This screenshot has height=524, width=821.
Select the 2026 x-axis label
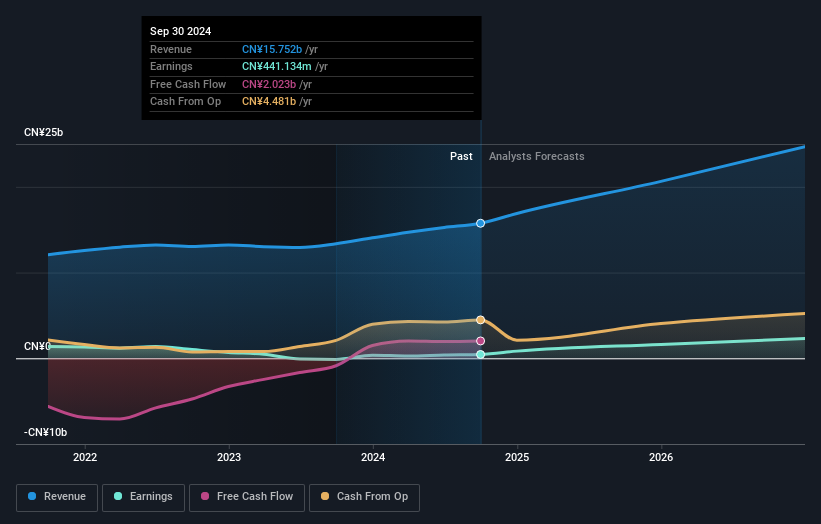(x=661, y=457)
